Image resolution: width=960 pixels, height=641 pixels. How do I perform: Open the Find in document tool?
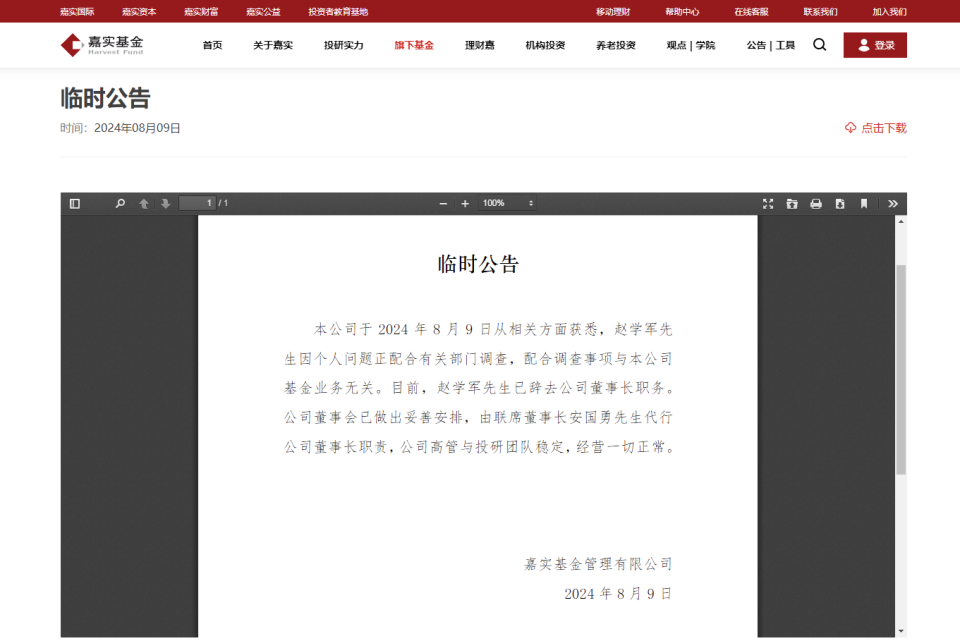(119, 203)
